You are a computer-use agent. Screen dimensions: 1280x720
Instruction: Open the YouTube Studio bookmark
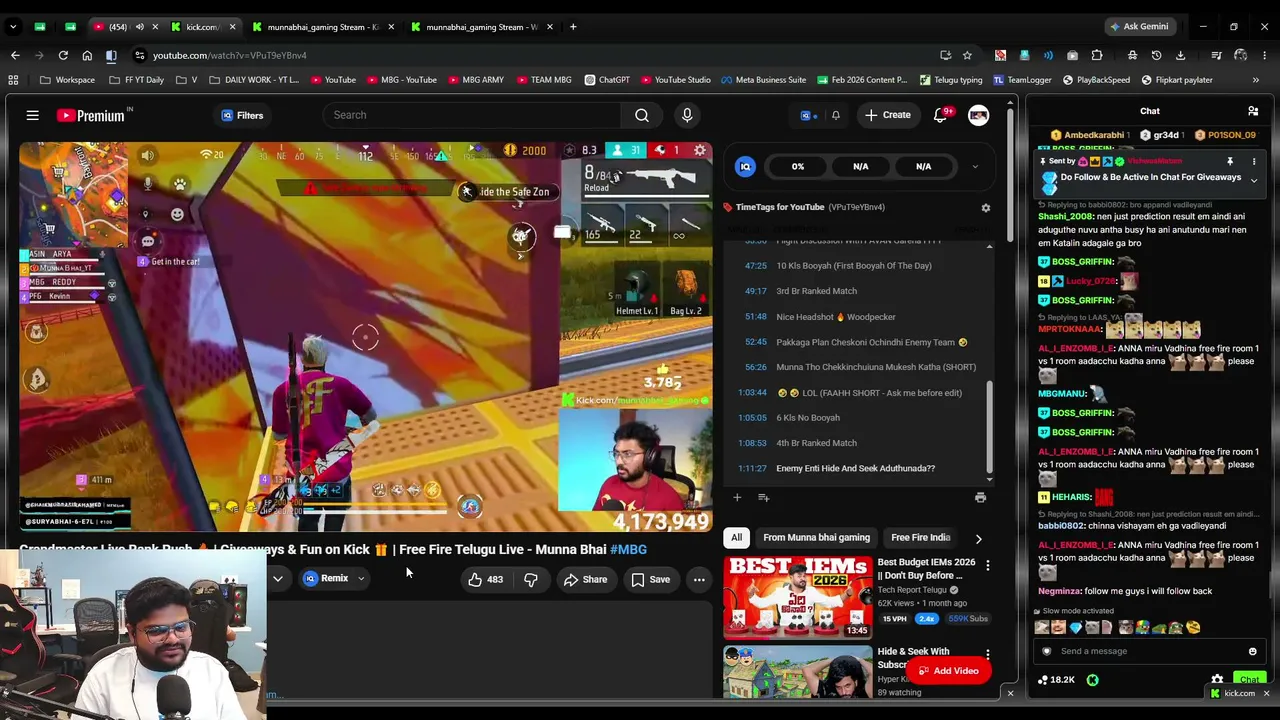pos(676,80)
